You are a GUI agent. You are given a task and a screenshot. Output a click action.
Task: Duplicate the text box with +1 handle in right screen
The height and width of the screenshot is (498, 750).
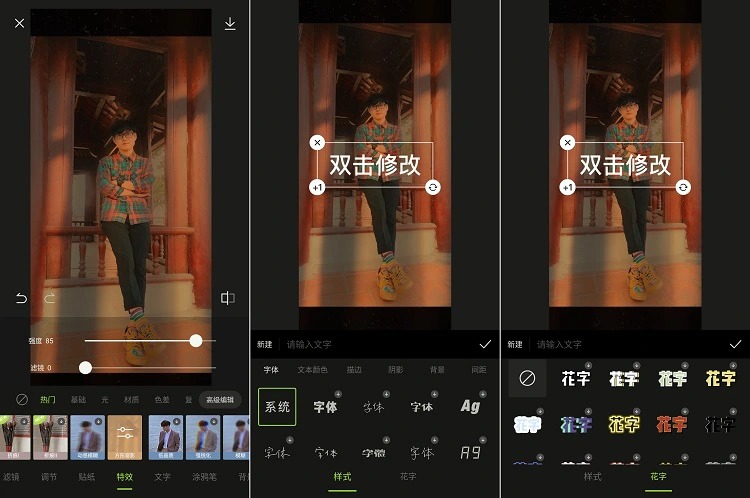click(x=567, y=187)
